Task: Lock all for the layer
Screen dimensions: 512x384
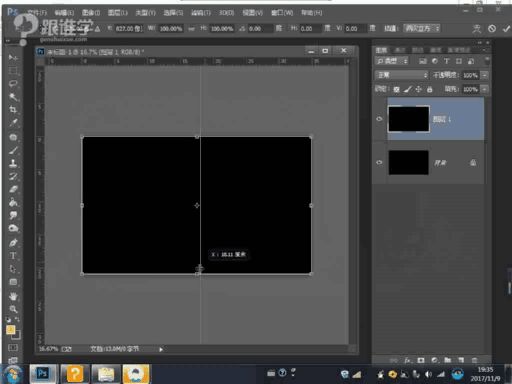Action: (x=430, y=89)
